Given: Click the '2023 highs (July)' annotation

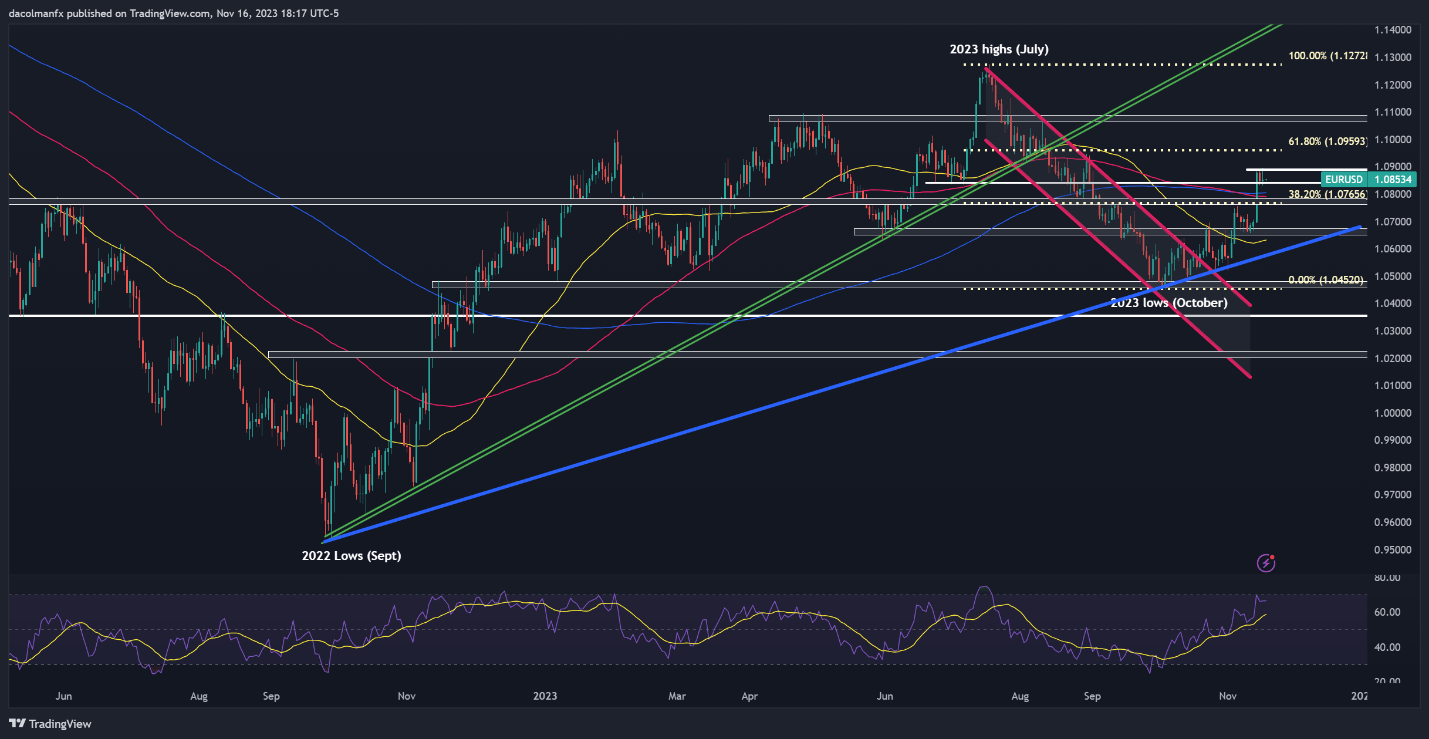Looking at the screenshot, I should point(999,49).
